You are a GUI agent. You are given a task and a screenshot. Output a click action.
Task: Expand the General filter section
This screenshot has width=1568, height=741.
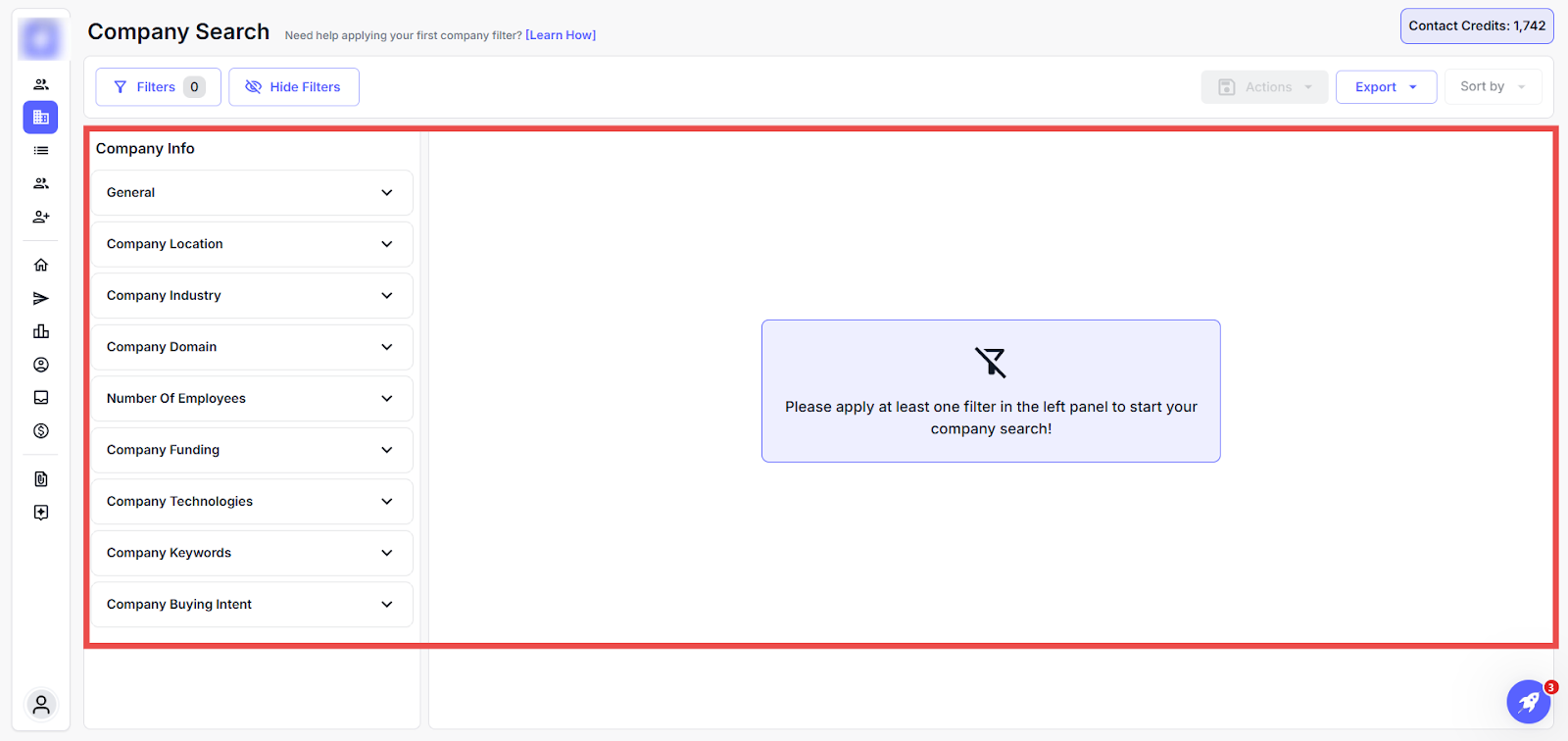click(252, 193)
